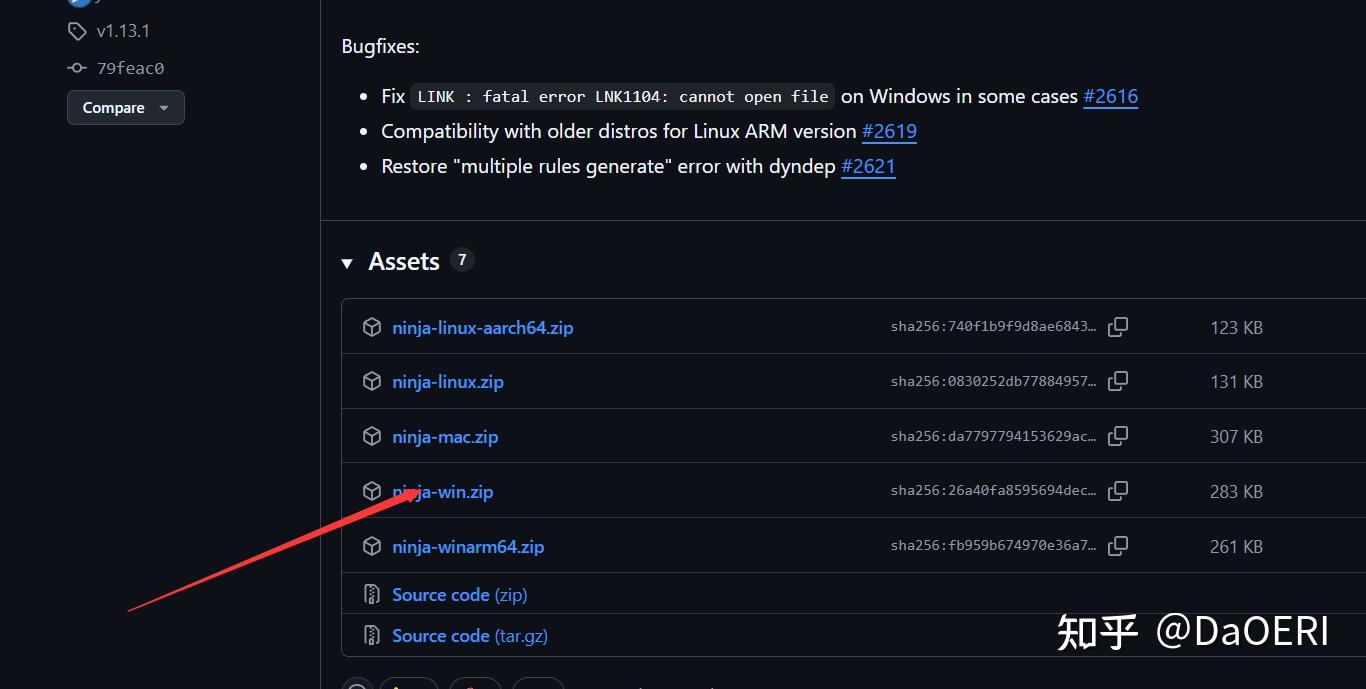The image size is (1366, 689).
Task: Click the package icon next to ninja-winarm64.zip
Action: tap(371, 546)
